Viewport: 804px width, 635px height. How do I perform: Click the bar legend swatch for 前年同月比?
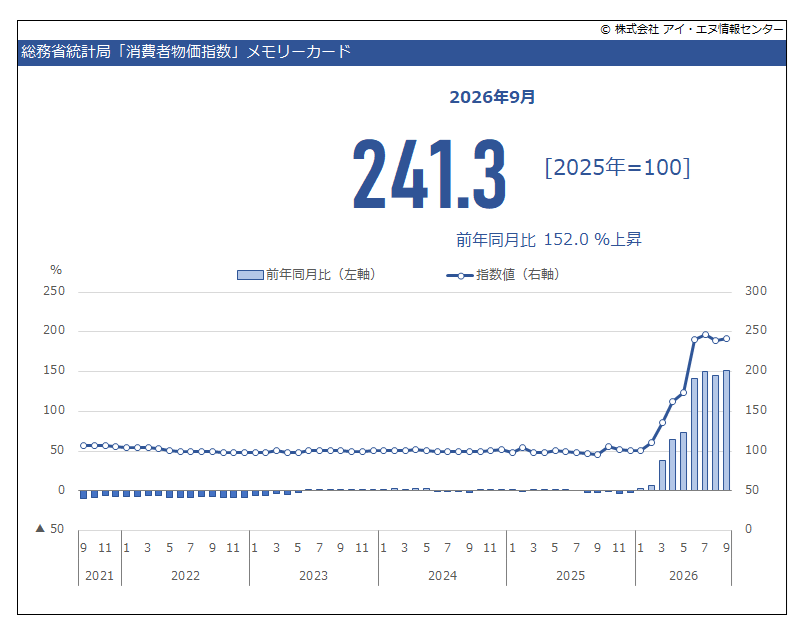(x=250, y=275)
